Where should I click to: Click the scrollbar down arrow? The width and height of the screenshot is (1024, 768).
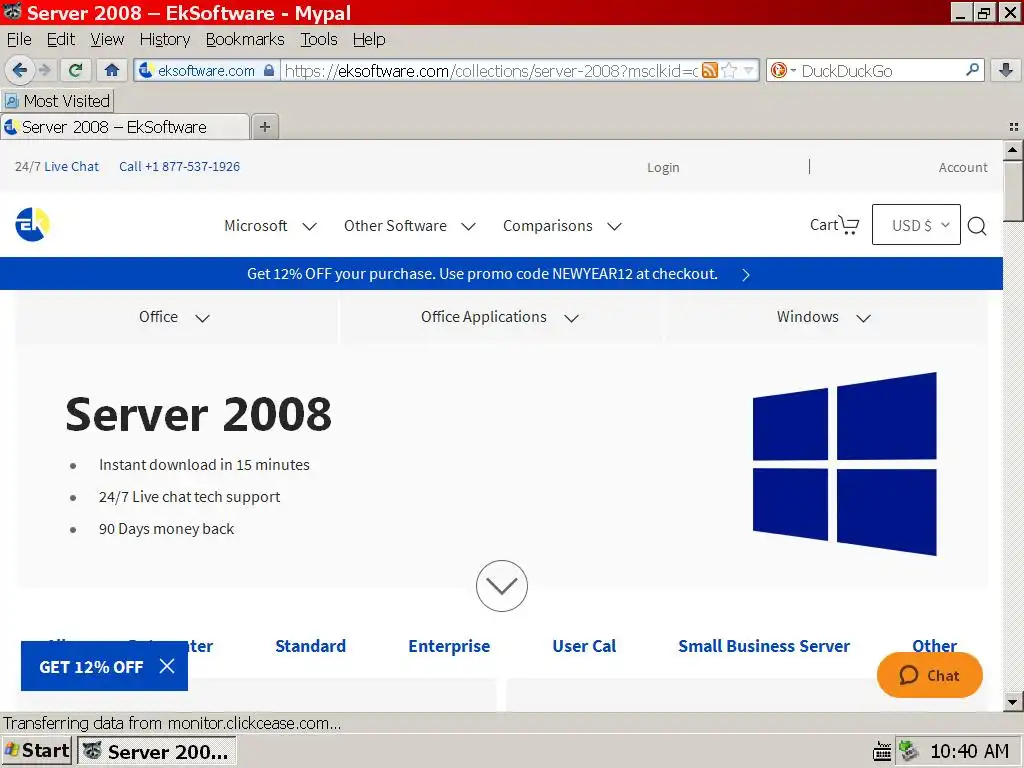(x=1013, y=702)
